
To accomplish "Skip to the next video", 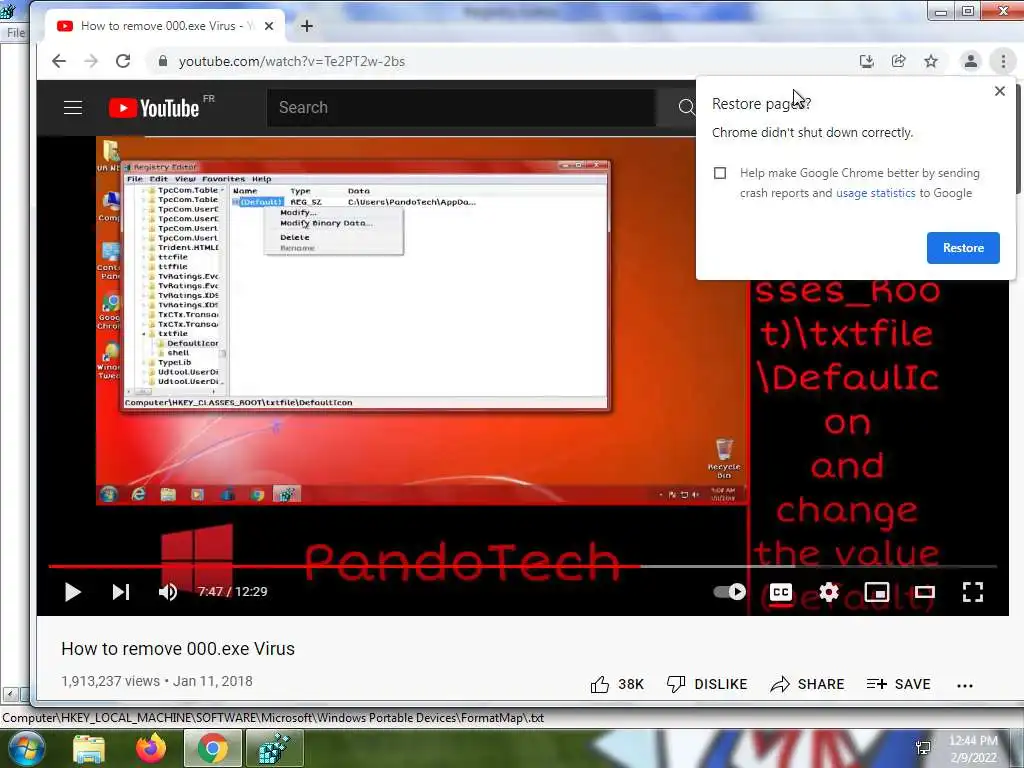I will click(121, 592).
